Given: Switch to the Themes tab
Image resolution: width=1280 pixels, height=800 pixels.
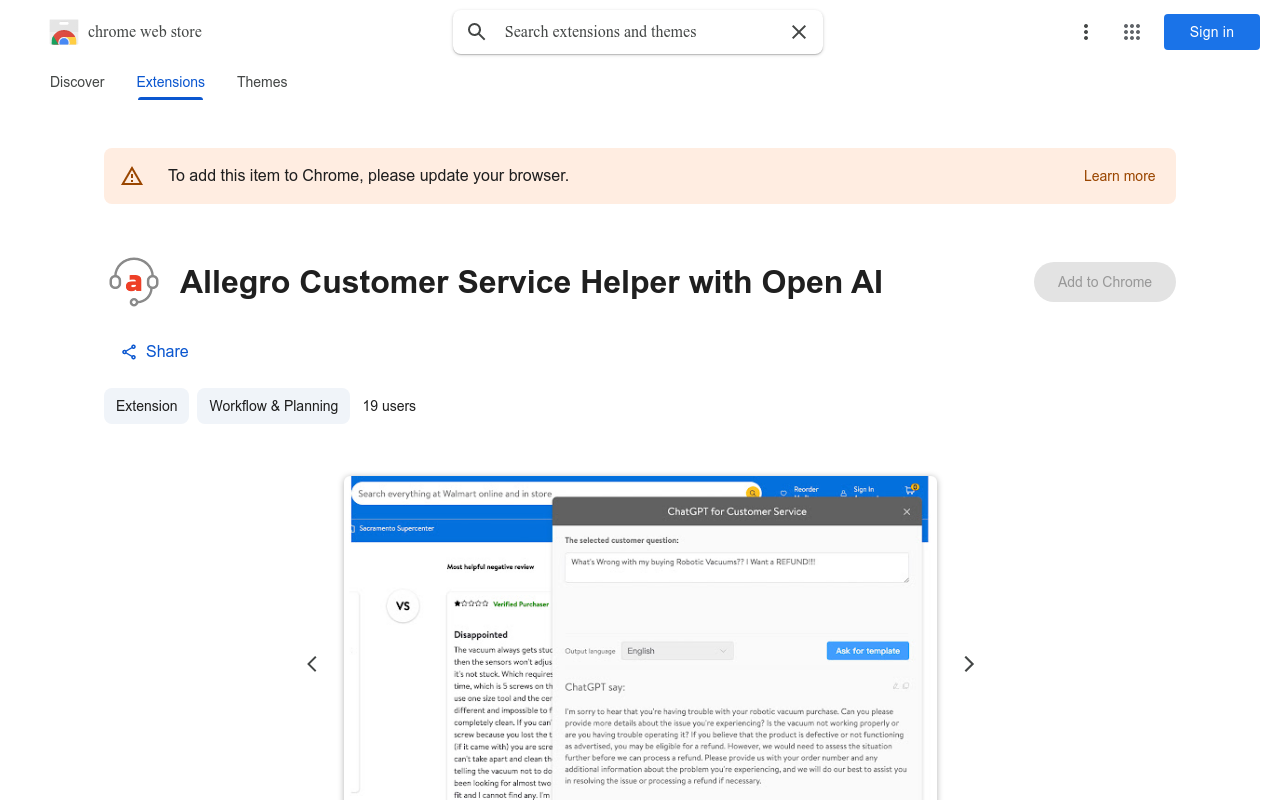Looking at the screenshot, I should click(x=262, y=82).
